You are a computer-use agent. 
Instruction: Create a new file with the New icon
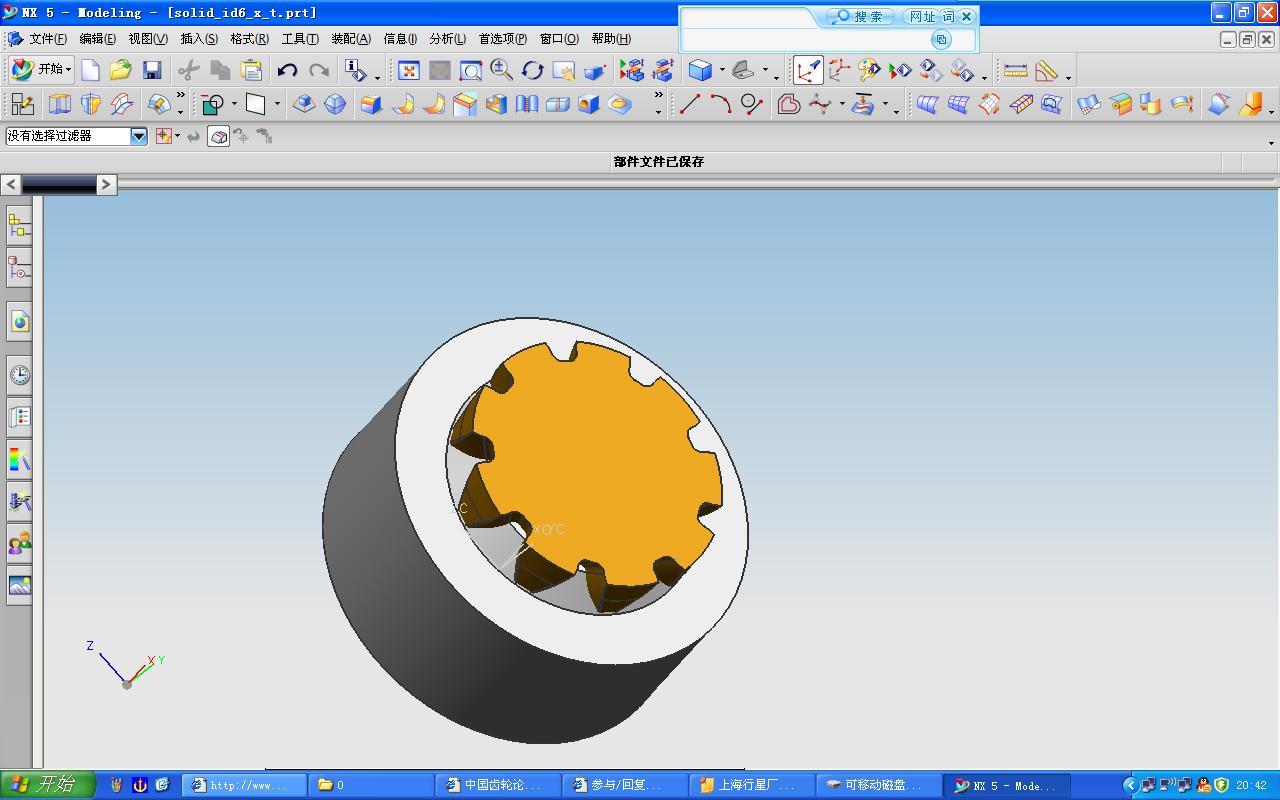coord(91,70)
